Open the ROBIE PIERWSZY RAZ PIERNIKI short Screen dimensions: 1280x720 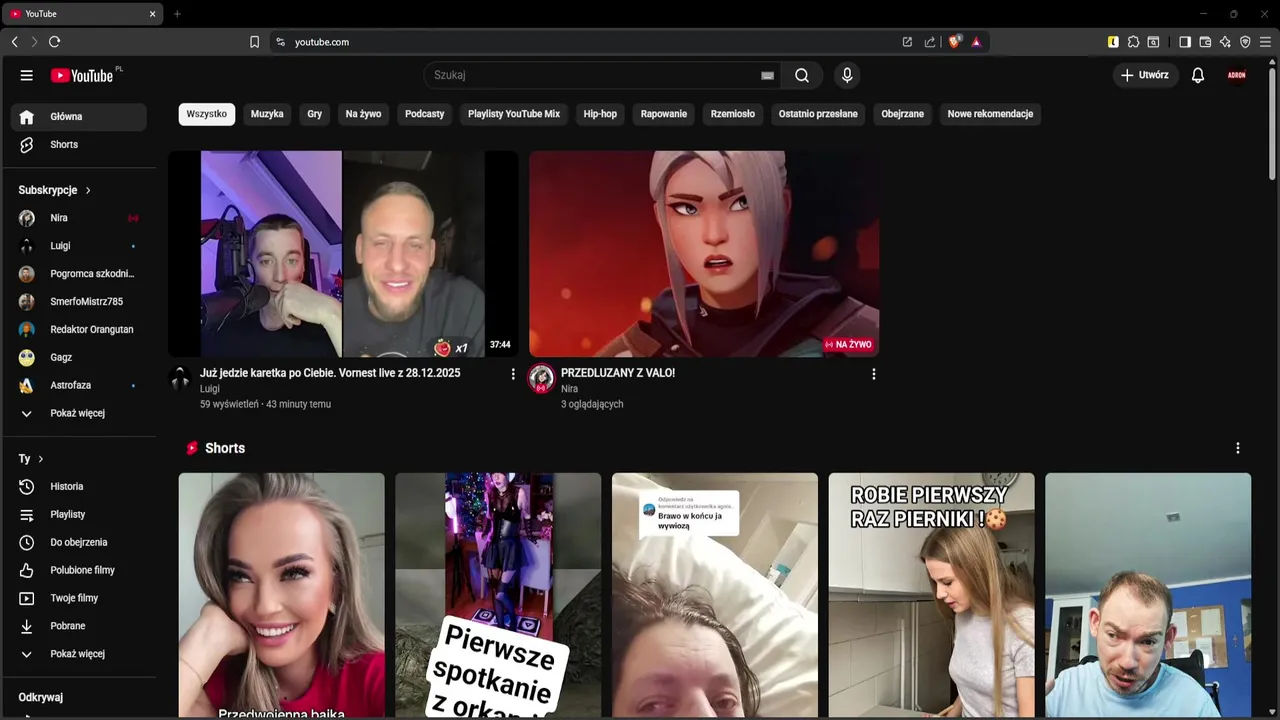pyautogui.click(x=932, y=595)
